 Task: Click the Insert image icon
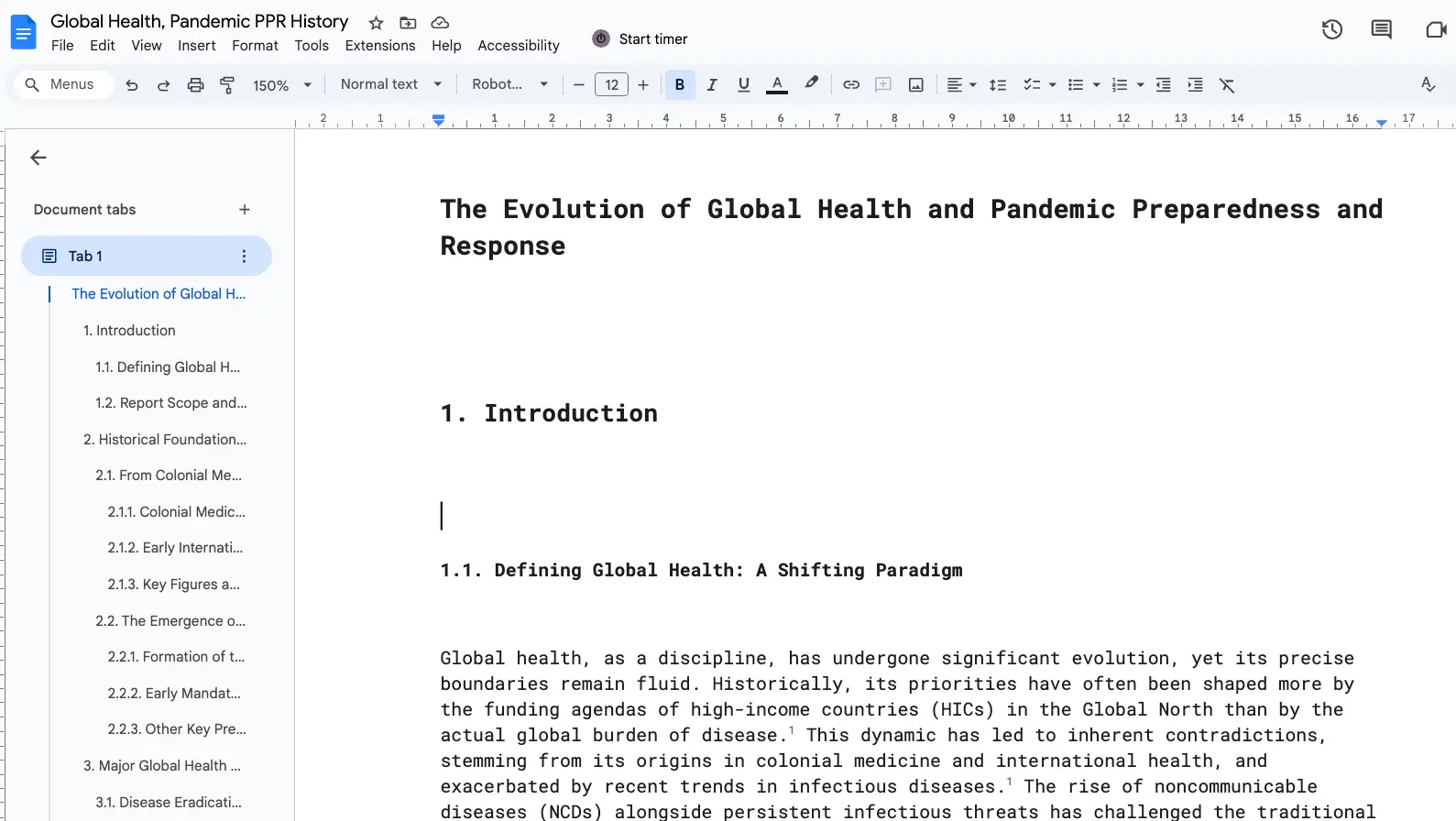pyautogui.click(x=915, y=85)
